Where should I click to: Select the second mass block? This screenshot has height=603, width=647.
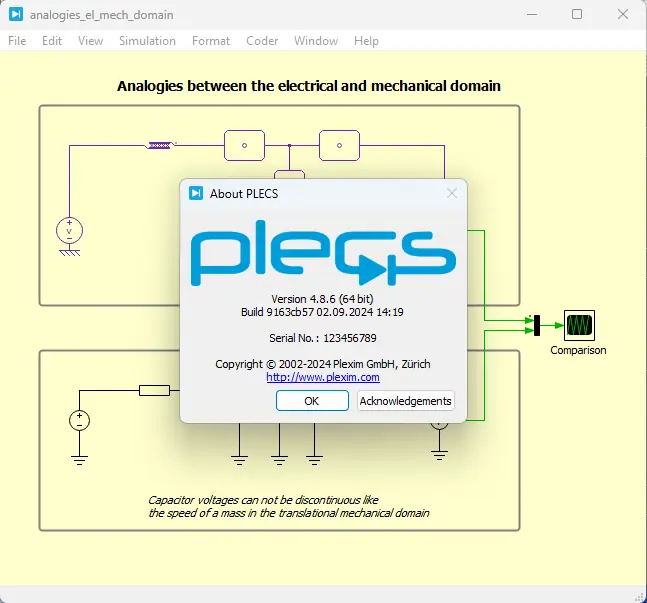click(339, 145)
